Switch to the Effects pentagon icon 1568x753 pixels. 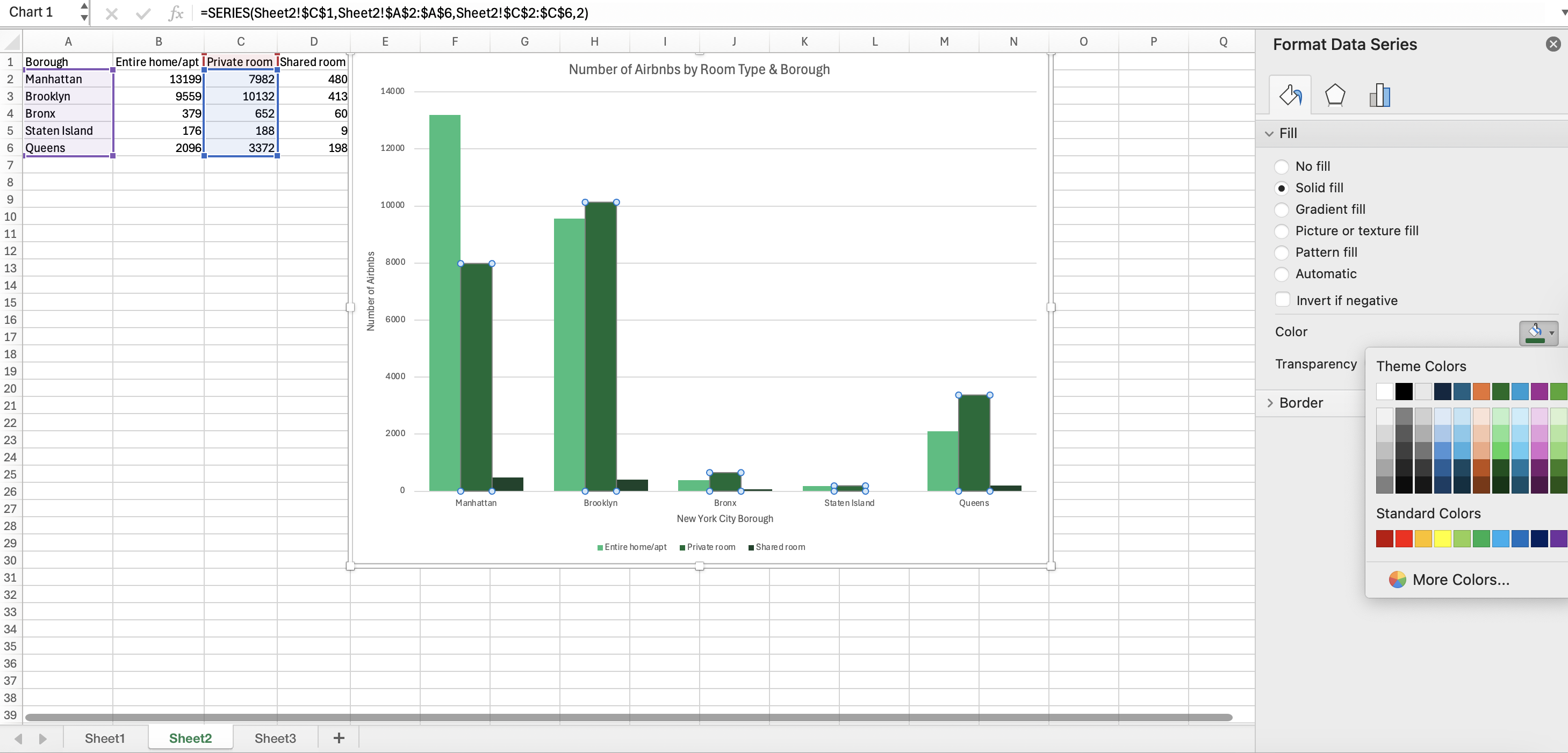pos(1334,96)
